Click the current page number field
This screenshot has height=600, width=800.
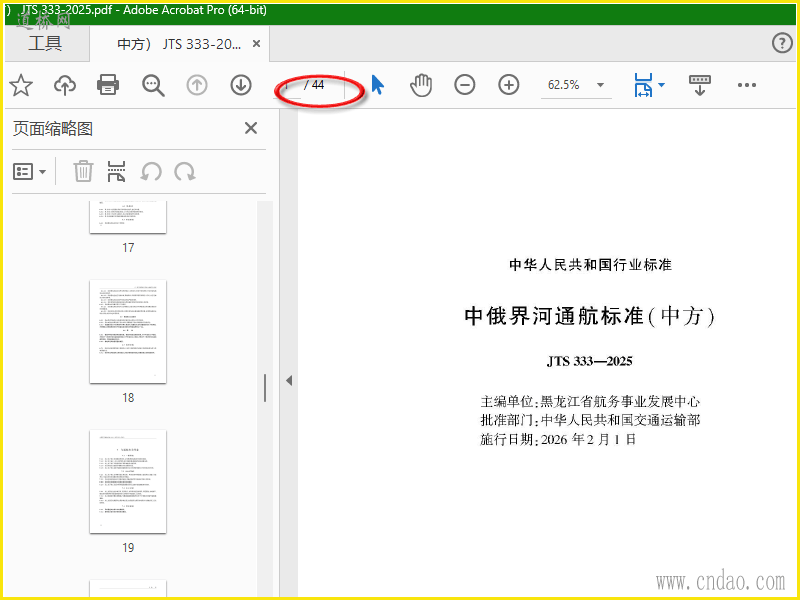click(x=289, y=85)
